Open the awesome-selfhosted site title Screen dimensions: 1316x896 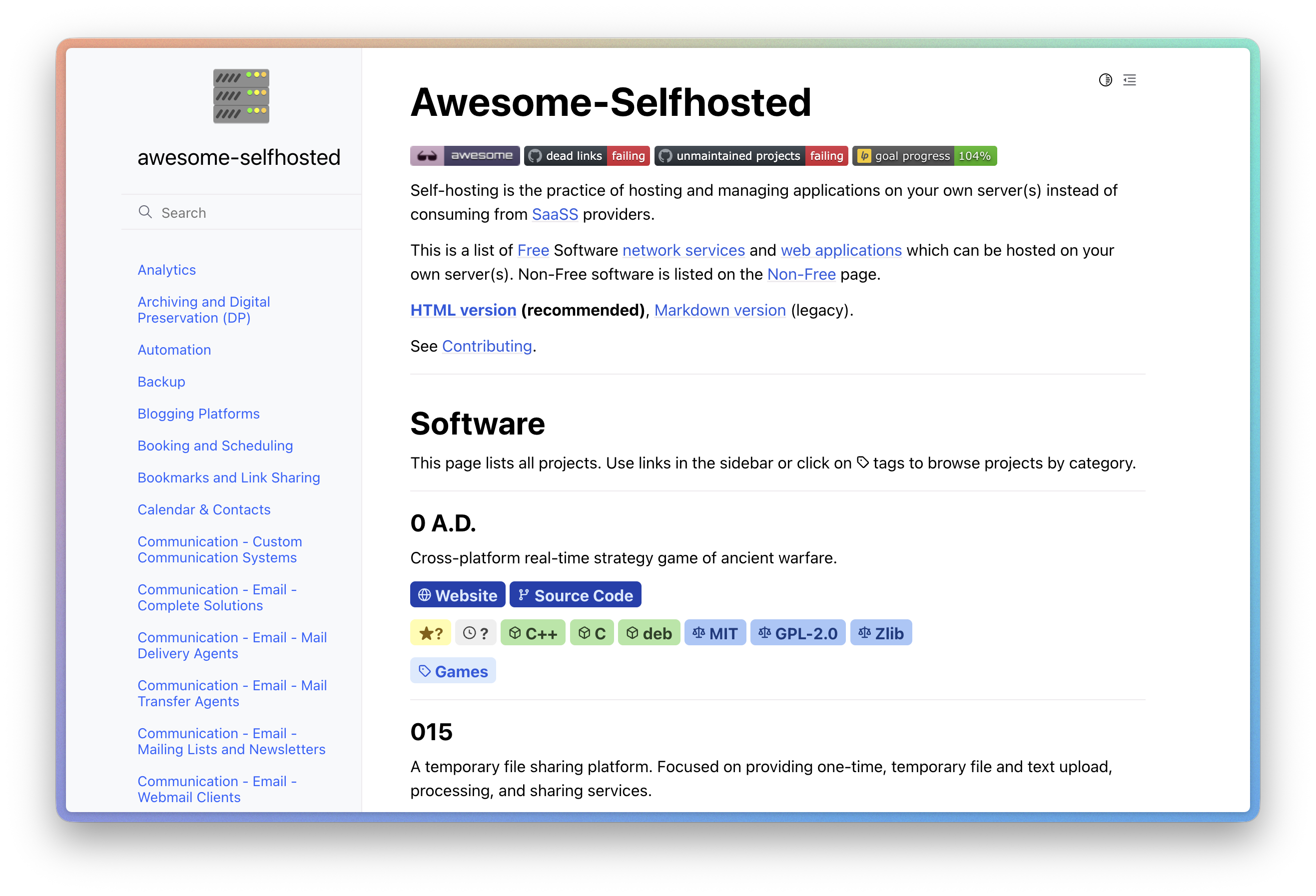coord(238,157)
